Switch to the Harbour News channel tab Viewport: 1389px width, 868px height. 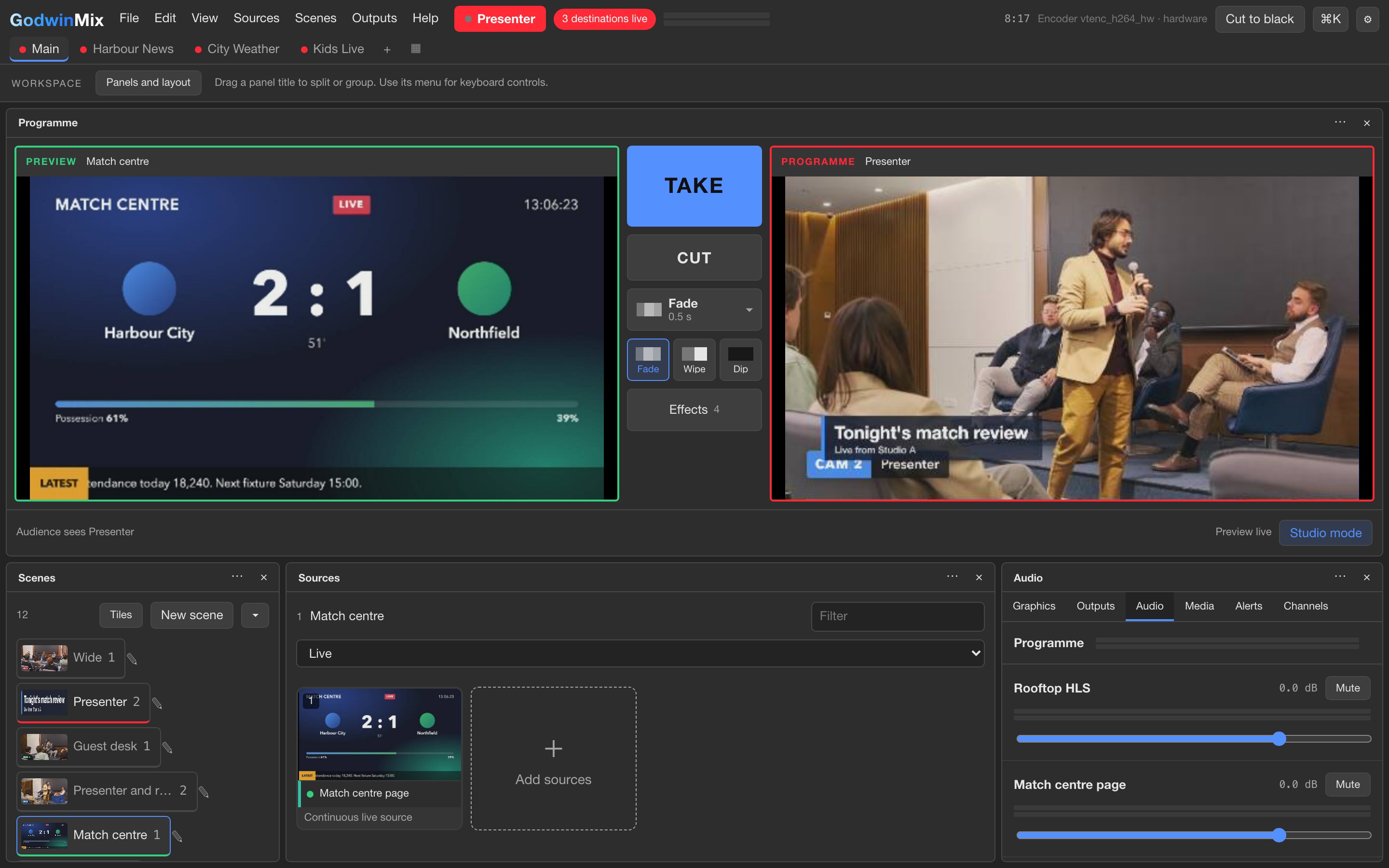[x=126, y=49]
